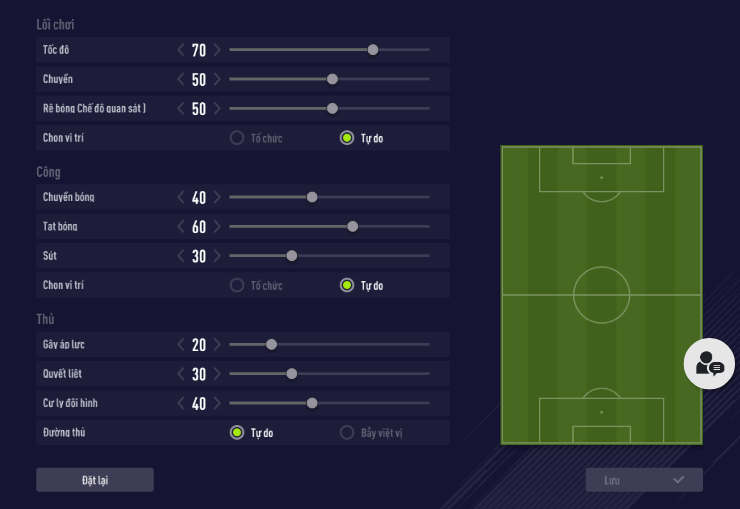This screenshot has width=740, height=509.
Task: Decrease Chuyền value with left arrow
Action: pos(181,79)
